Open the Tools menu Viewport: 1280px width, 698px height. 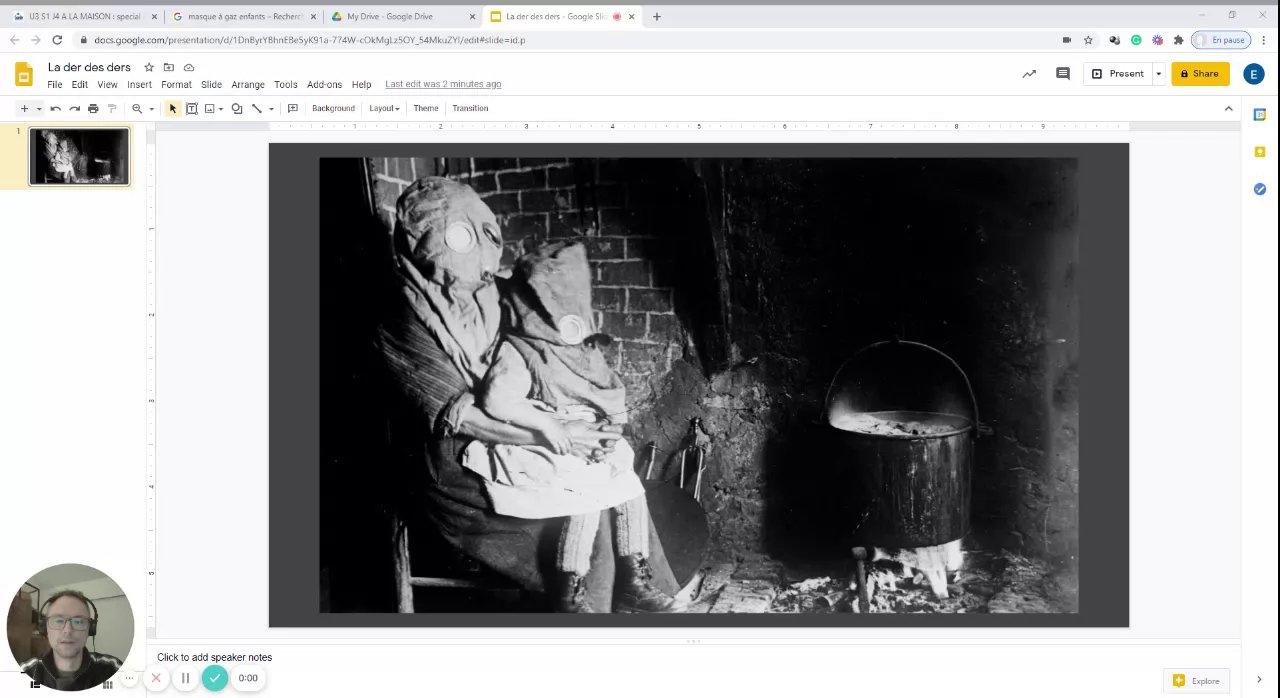286,85
